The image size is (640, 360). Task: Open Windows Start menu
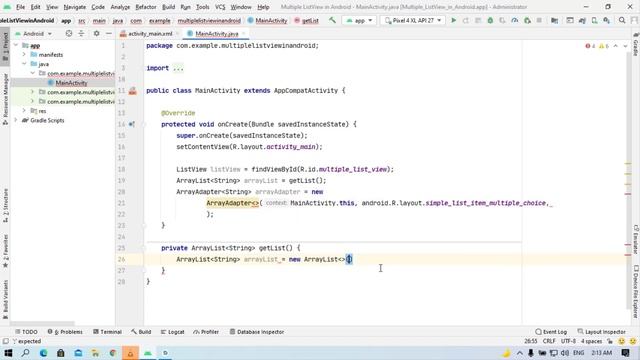pos(8,353)
